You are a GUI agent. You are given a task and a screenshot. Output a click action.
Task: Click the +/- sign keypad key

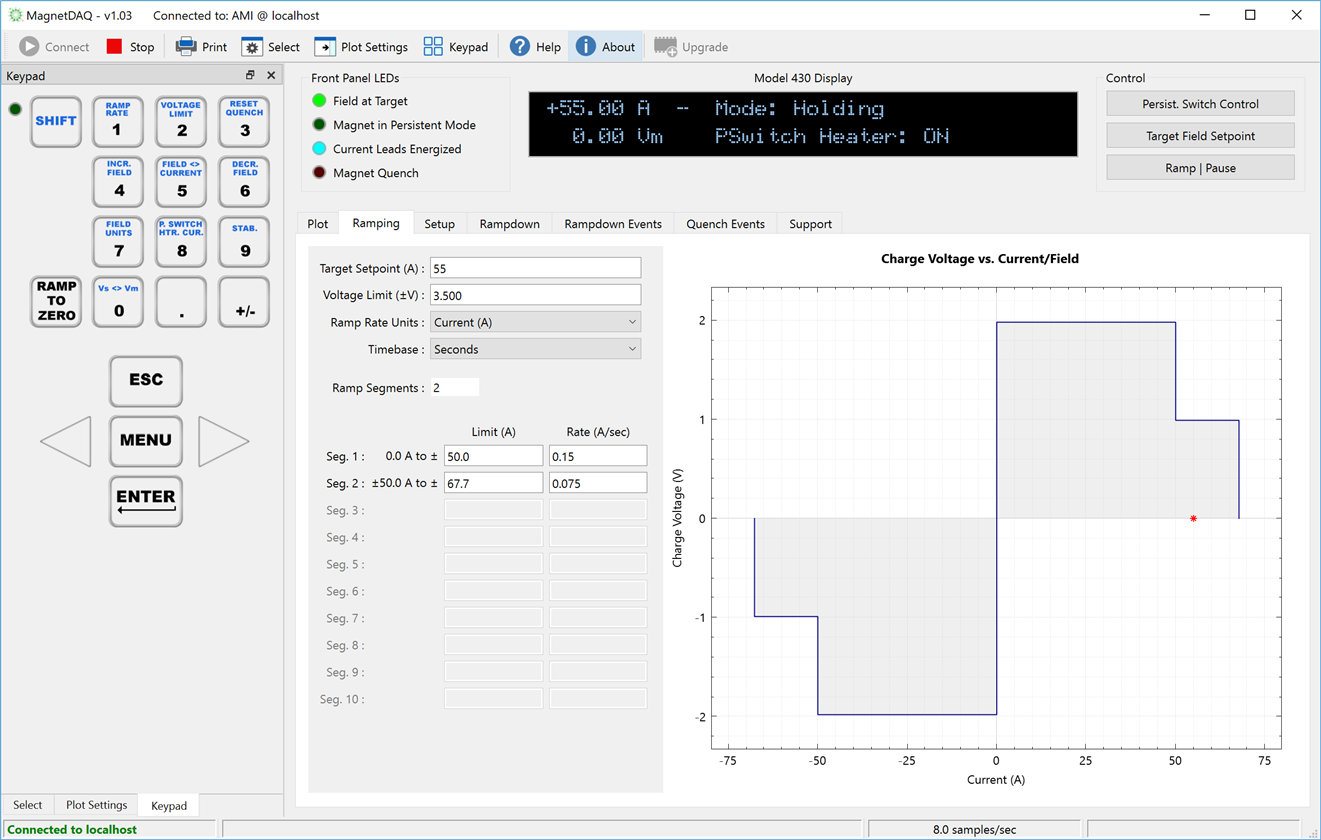(245, 302)
